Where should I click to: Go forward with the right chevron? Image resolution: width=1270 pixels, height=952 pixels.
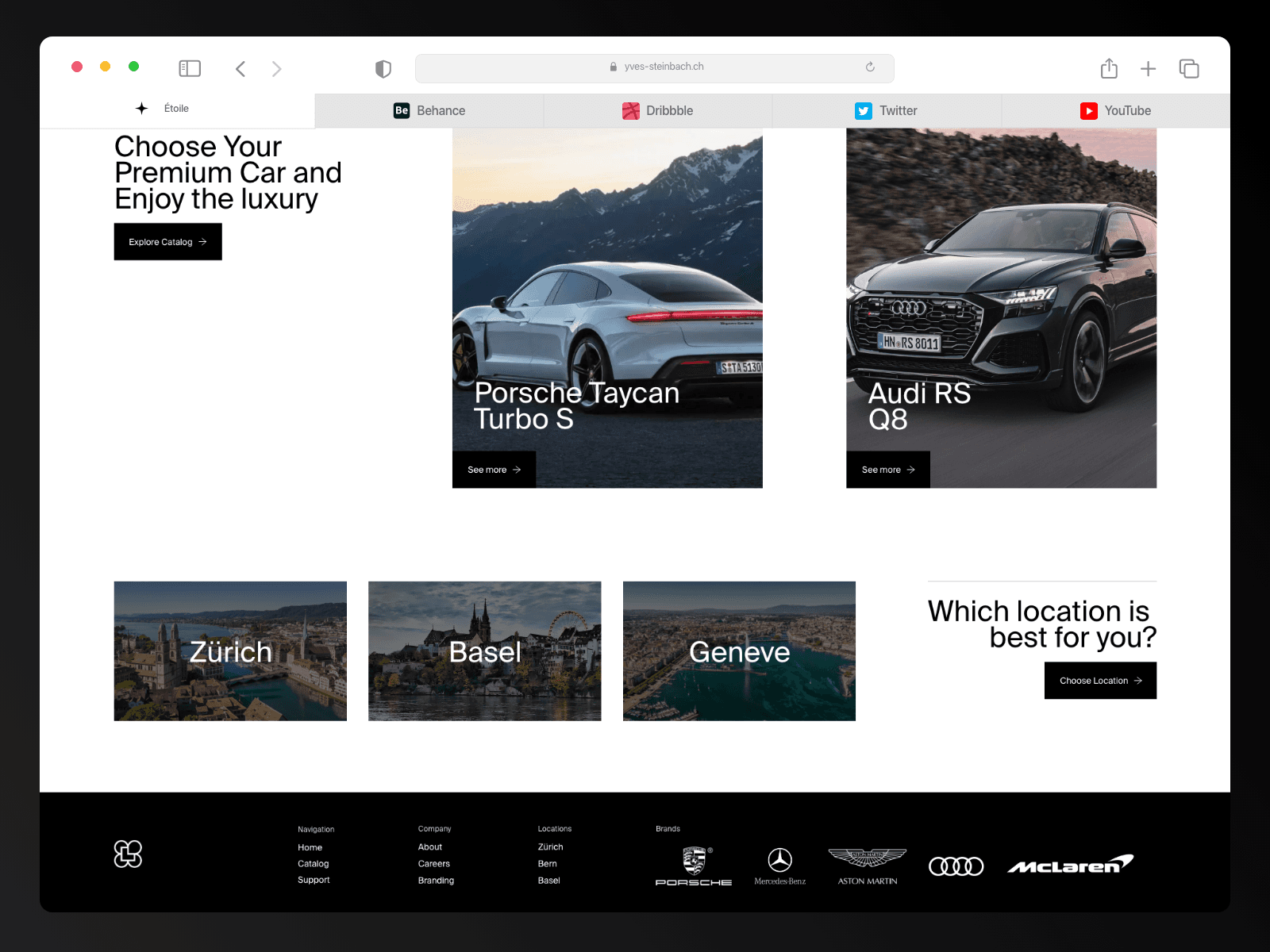click(x=276, y=69)
